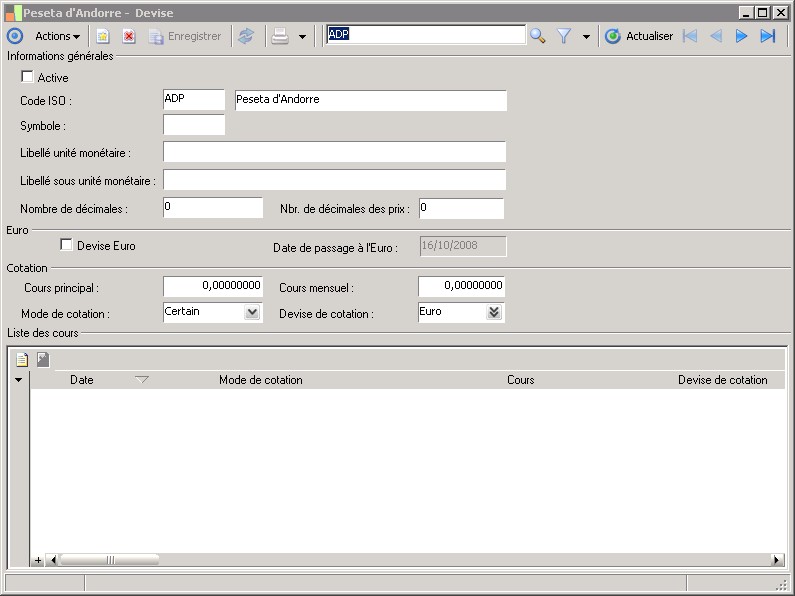The width and height of the screenshot is (795, 596).
Task: Open the Mode de cotation dropdown
Action: click(x=252, y=312)
